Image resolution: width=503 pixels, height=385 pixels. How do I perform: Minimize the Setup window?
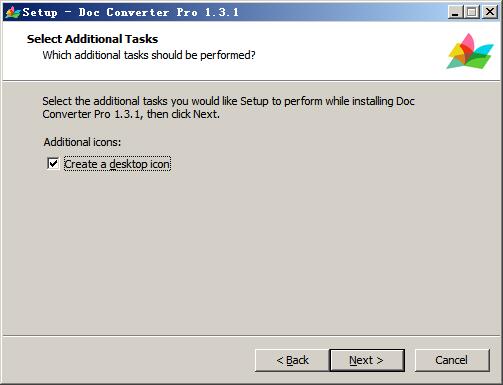pos(455,12)
